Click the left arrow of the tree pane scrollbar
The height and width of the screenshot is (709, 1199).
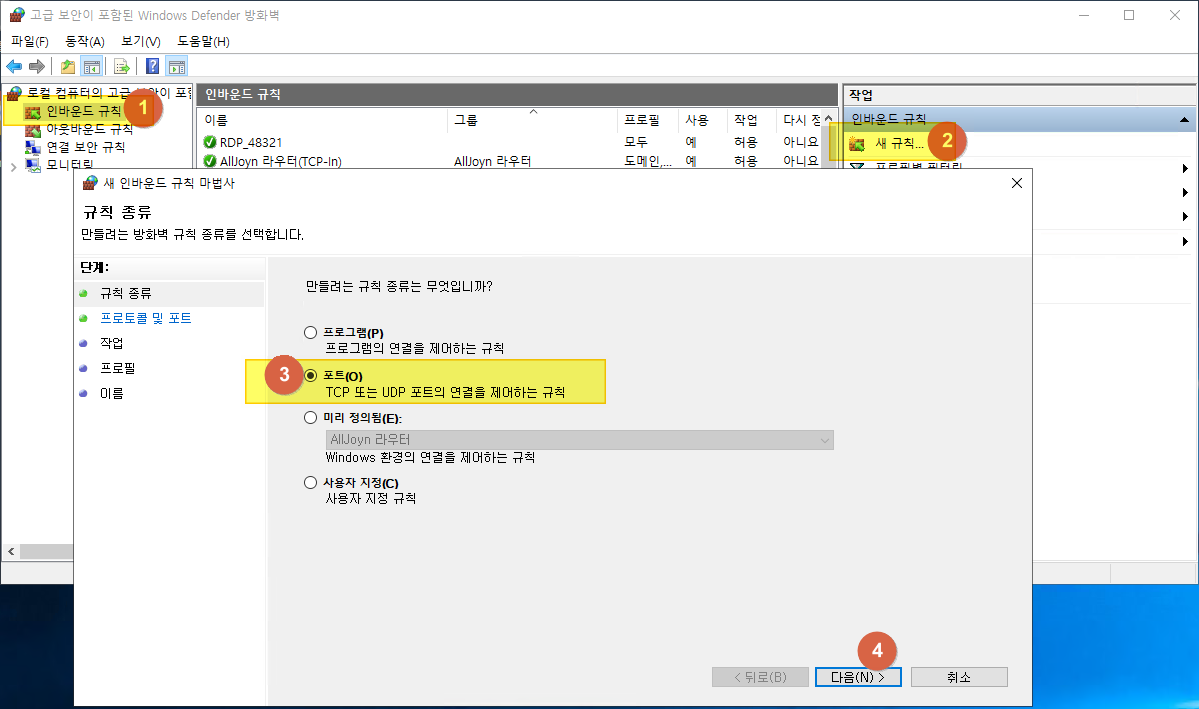coord(11,551)
